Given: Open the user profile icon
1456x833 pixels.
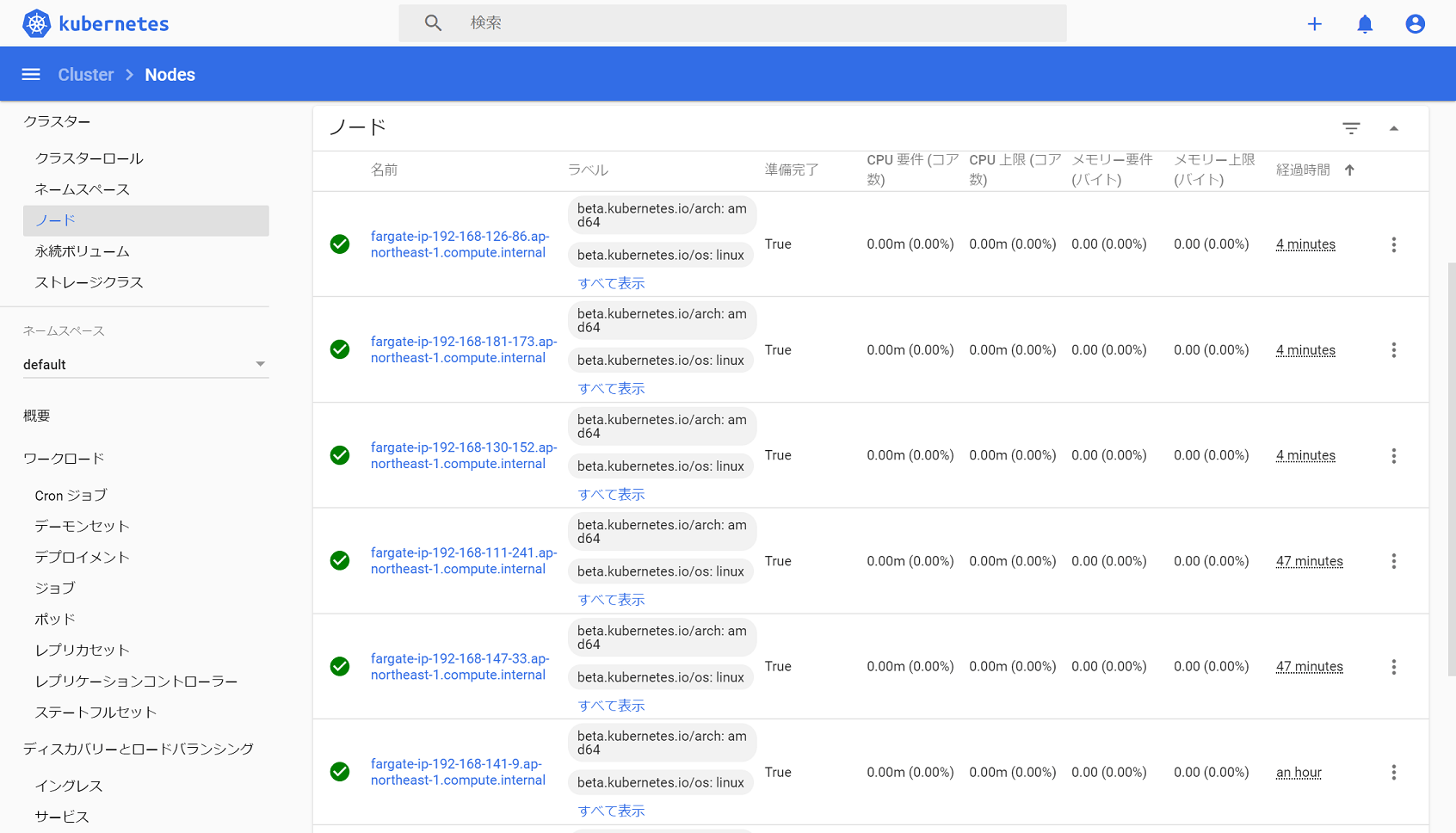Looking at the screenshot, I should 1415,23.
